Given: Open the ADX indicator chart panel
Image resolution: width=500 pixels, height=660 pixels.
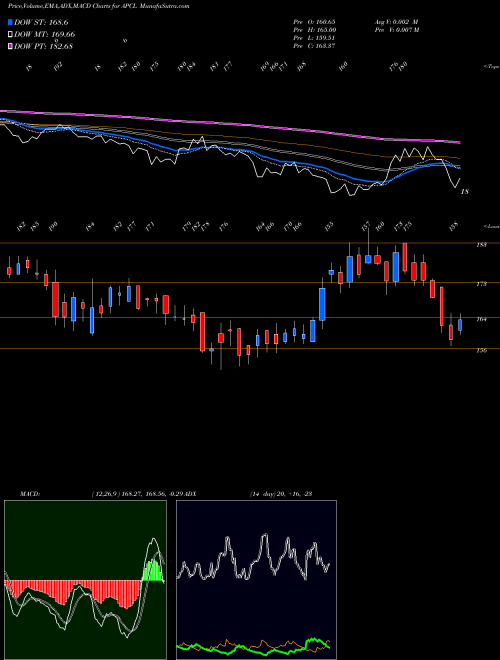Looking at the screenshot, I should (256, 580).
